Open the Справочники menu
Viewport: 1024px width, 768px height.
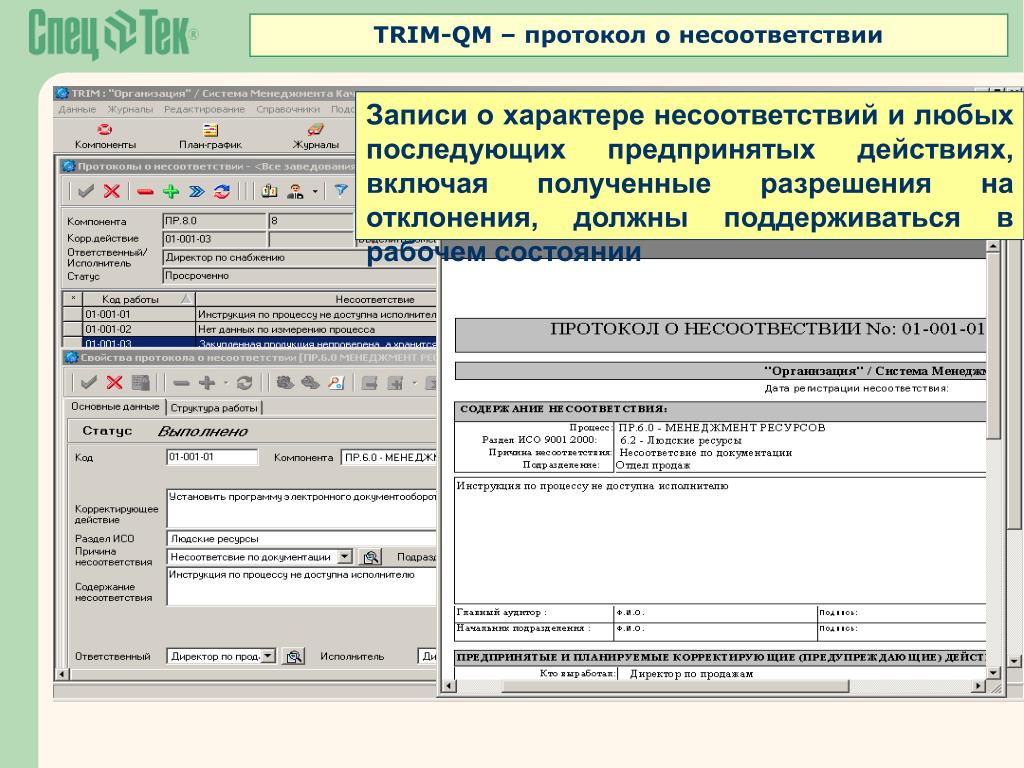(288, 109)
